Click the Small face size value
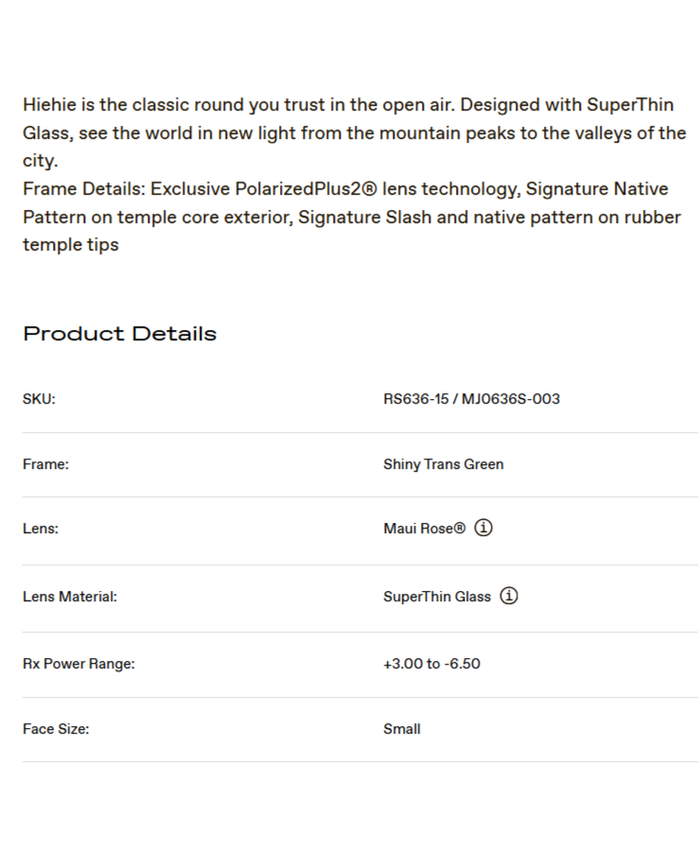Screen dimensions: 700x850 pos(402,729)
